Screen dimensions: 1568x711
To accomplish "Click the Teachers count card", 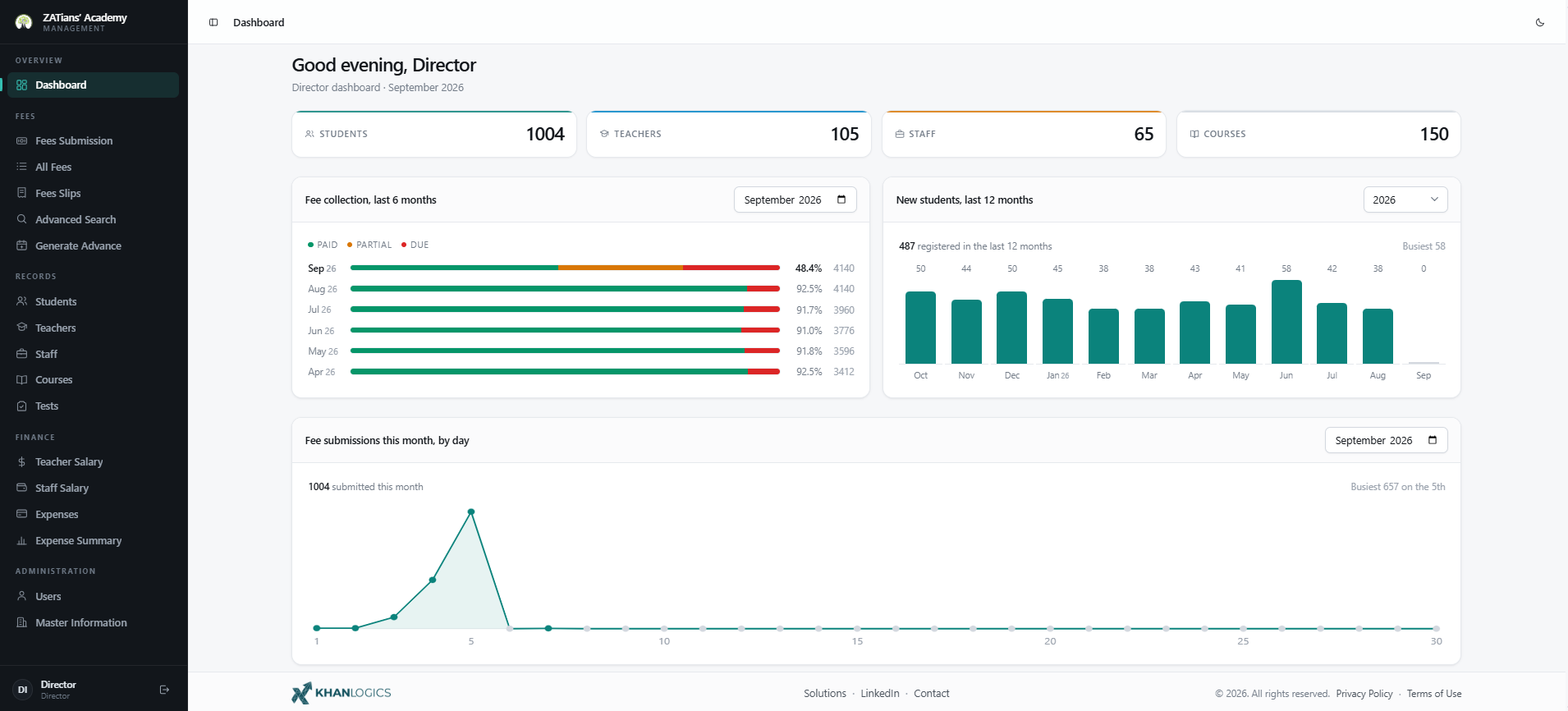I will 729,134.
